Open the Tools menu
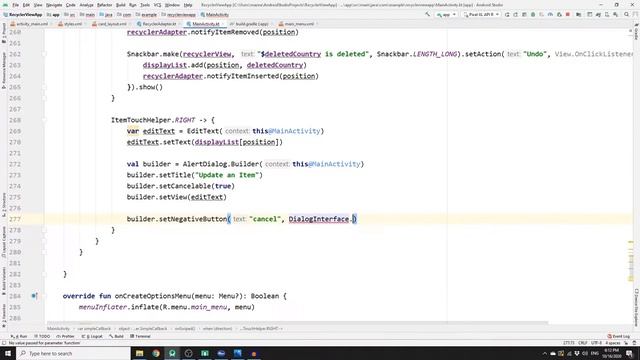 (145, 5)
